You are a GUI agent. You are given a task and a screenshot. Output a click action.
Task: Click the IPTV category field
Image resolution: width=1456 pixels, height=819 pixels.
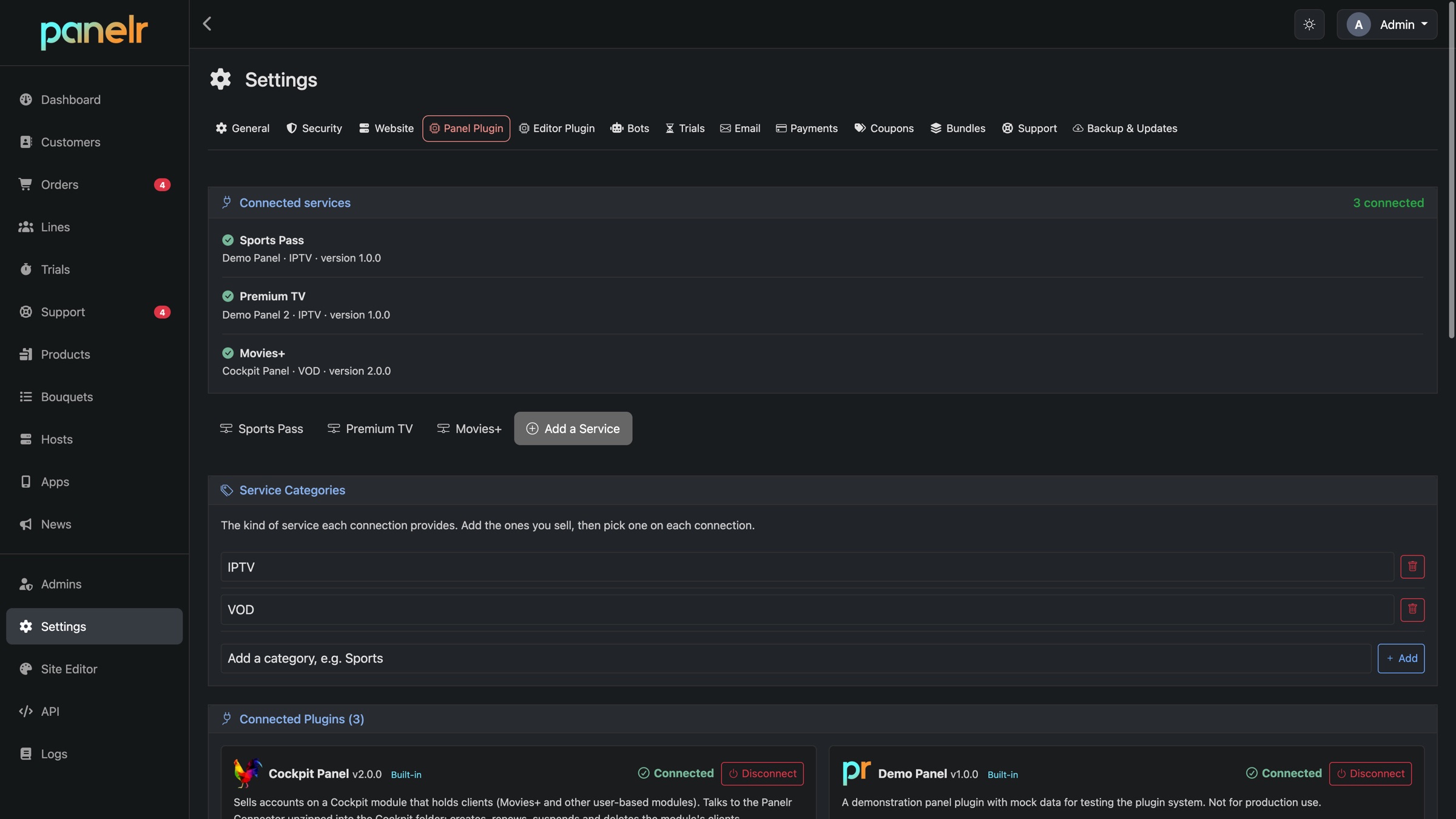point(807,567)
